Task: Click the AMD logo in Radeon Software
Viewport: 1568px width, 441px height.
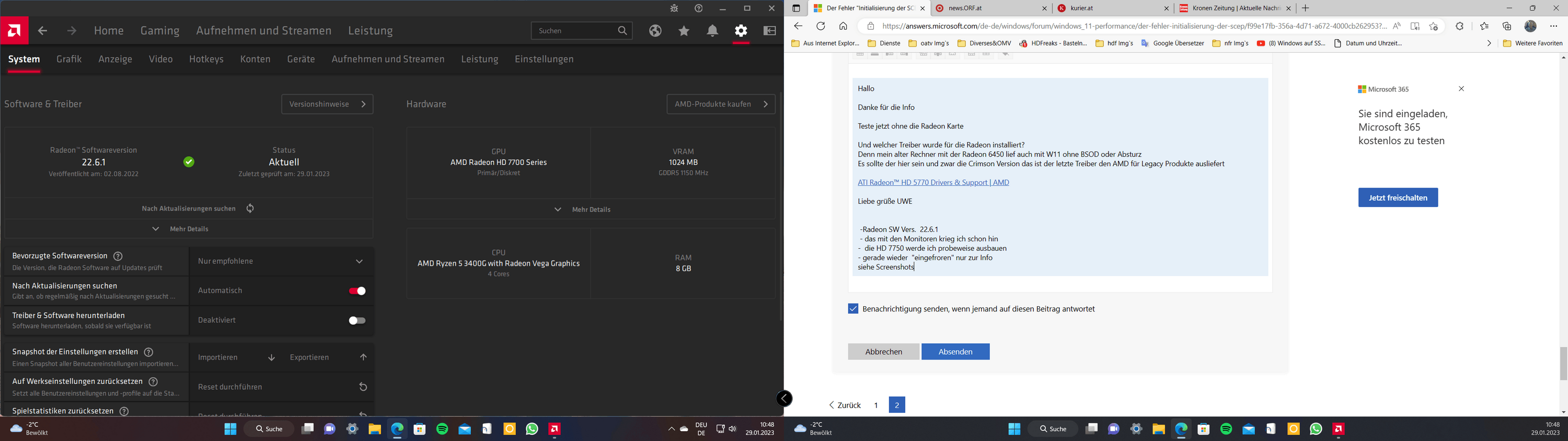Action: 14,30
